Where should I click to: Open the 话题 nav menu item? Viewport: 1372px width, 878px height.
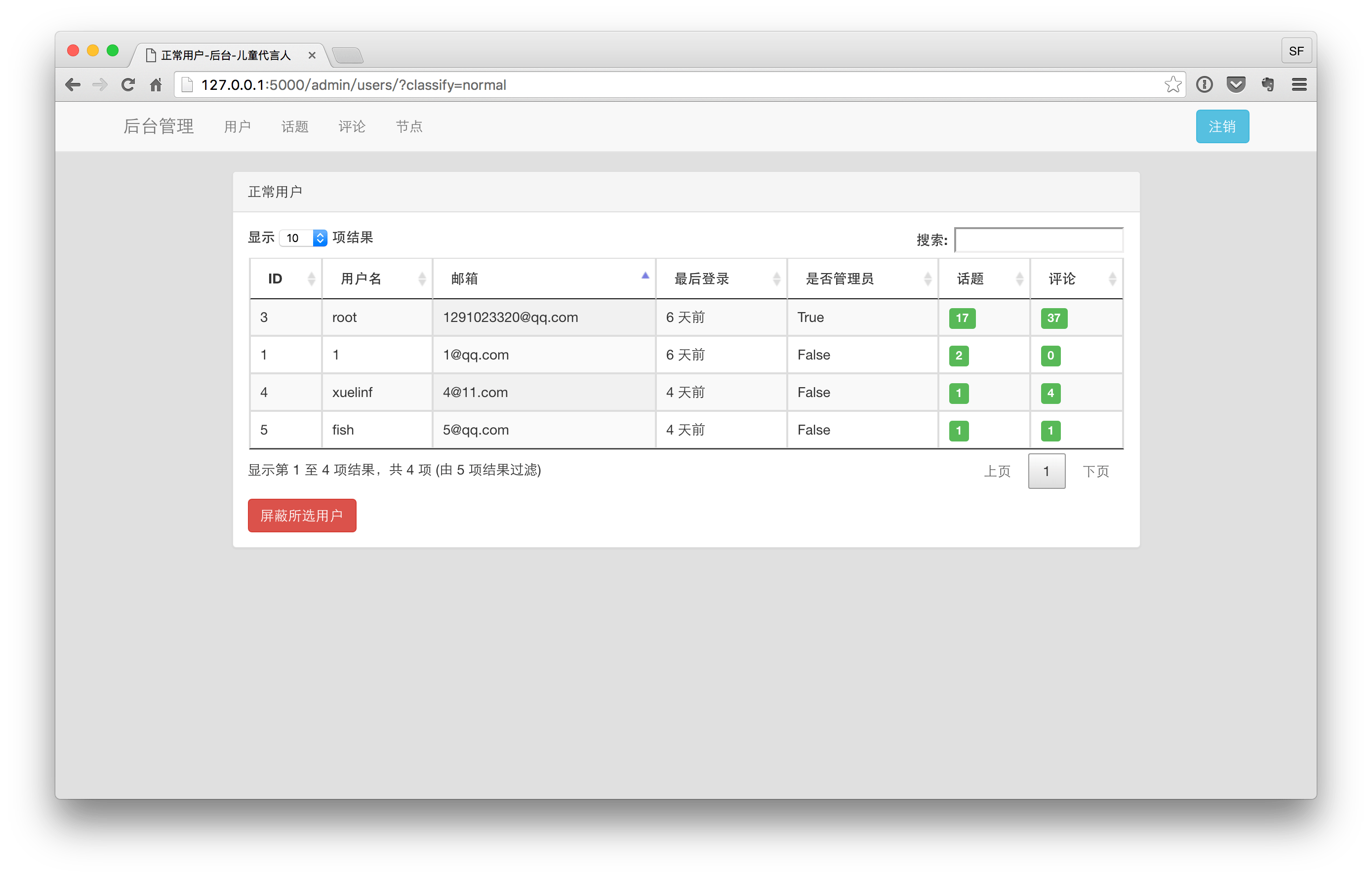coord(295,126)
